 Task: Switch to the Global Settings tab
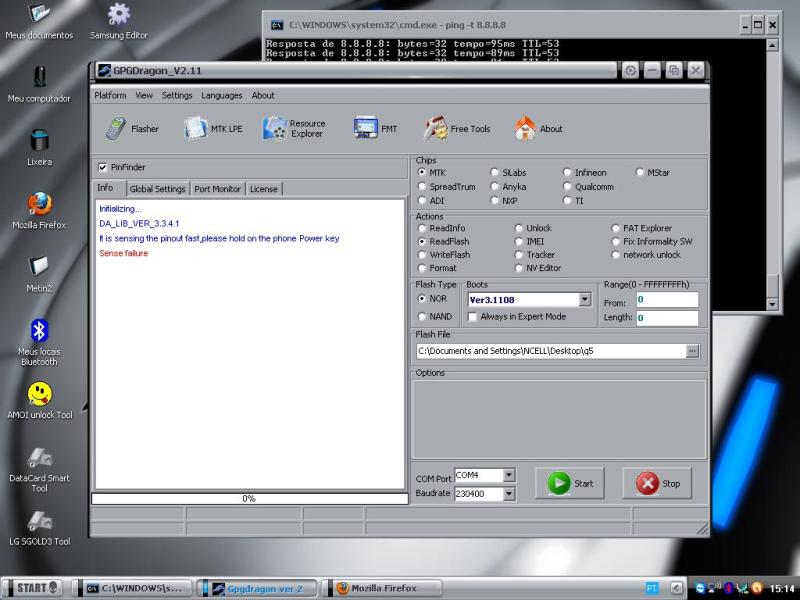158,189
